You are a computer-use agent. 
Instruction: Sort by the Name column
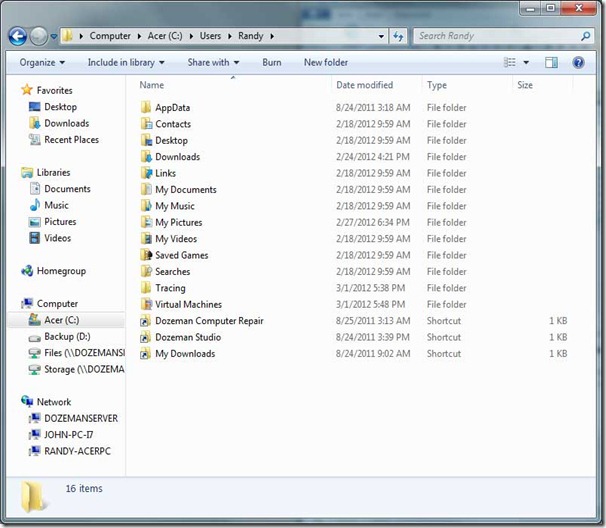152,85
